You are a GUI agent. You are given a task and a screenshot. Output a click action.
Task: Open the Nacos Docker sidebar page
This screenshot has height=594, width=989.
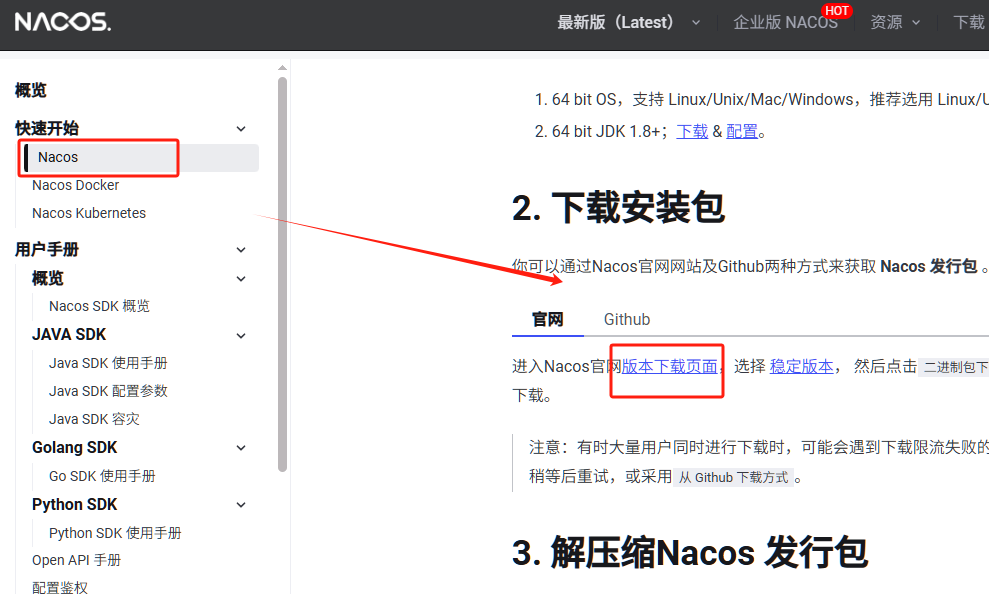tap(75, 185)
